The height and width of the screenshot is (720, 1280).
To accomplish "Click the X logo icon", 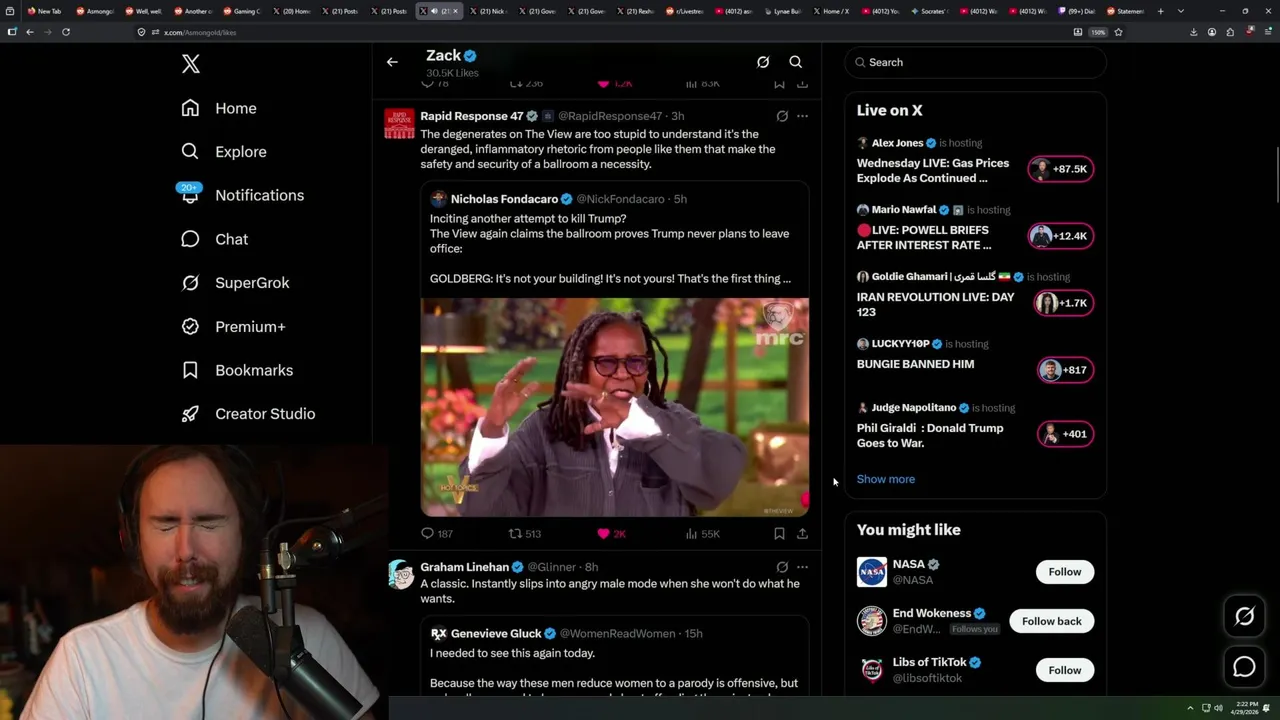I will [191, 64].
